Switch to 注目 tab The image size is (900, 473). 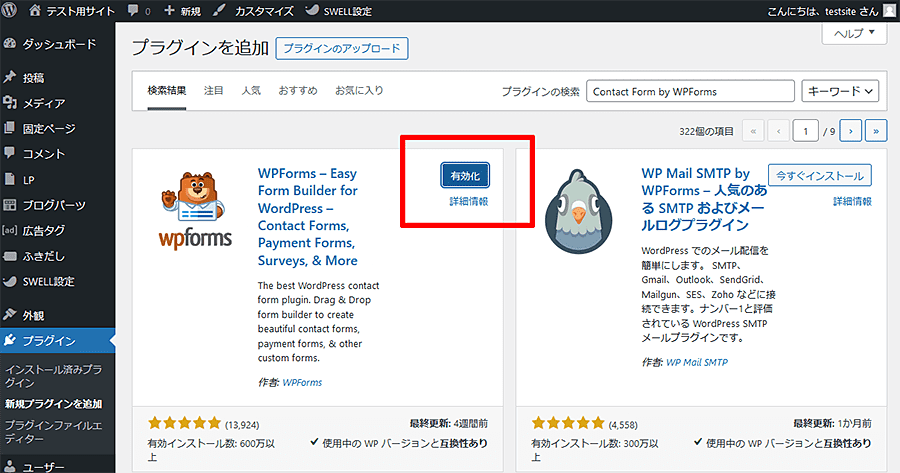click(x=214, y=90)
